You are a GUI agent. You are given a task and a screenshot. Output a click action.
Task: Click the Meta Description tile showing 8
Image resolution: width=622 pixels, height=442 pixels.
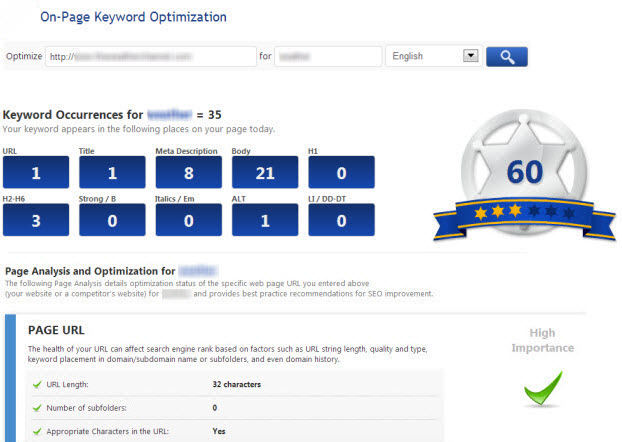189,173
